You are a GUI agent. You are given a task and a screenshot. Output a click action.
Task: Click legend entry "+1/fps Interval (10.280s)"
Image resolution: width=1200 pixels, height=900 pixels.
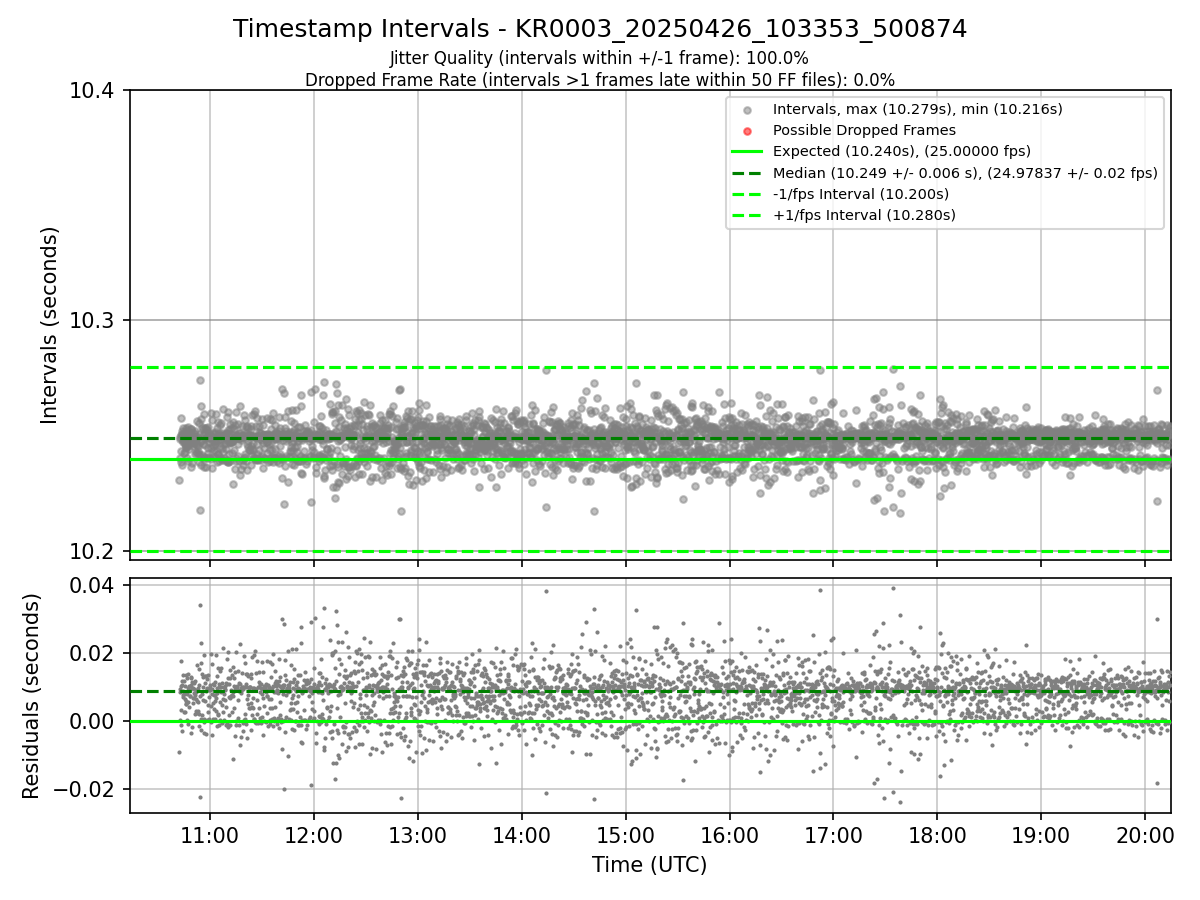click(865, 215)
